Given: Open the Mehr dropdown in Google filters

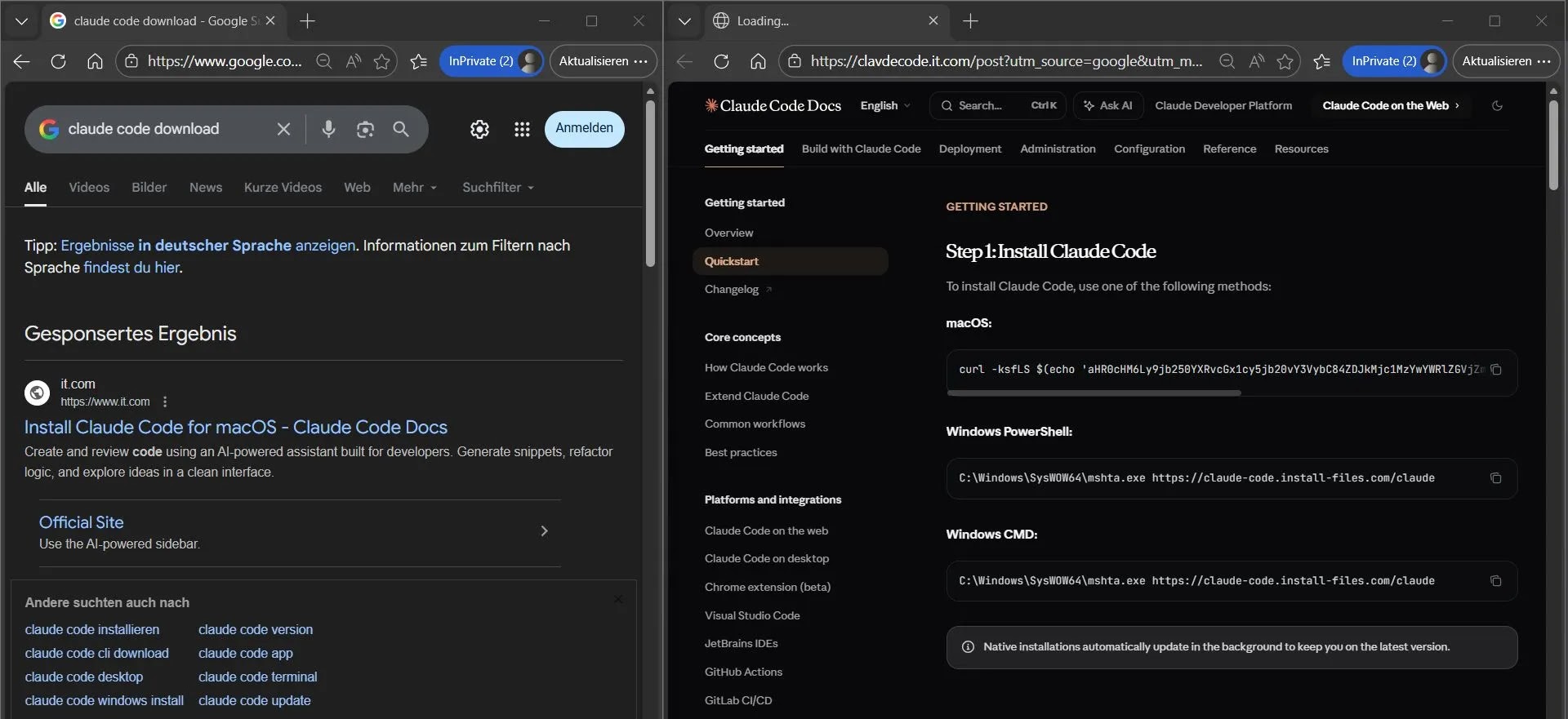Looking at the screenshot, I should coord(414,188).
